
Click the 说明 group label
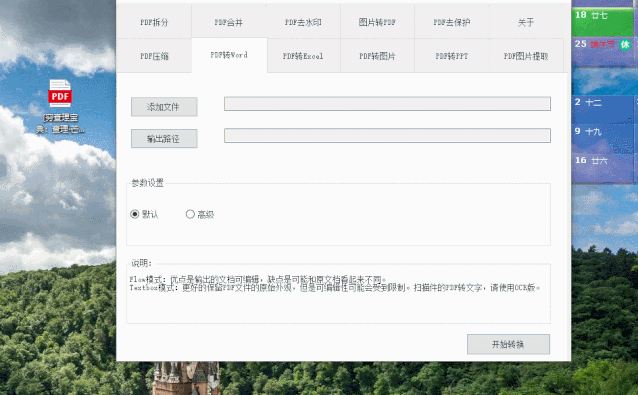(x=141, y=263)
